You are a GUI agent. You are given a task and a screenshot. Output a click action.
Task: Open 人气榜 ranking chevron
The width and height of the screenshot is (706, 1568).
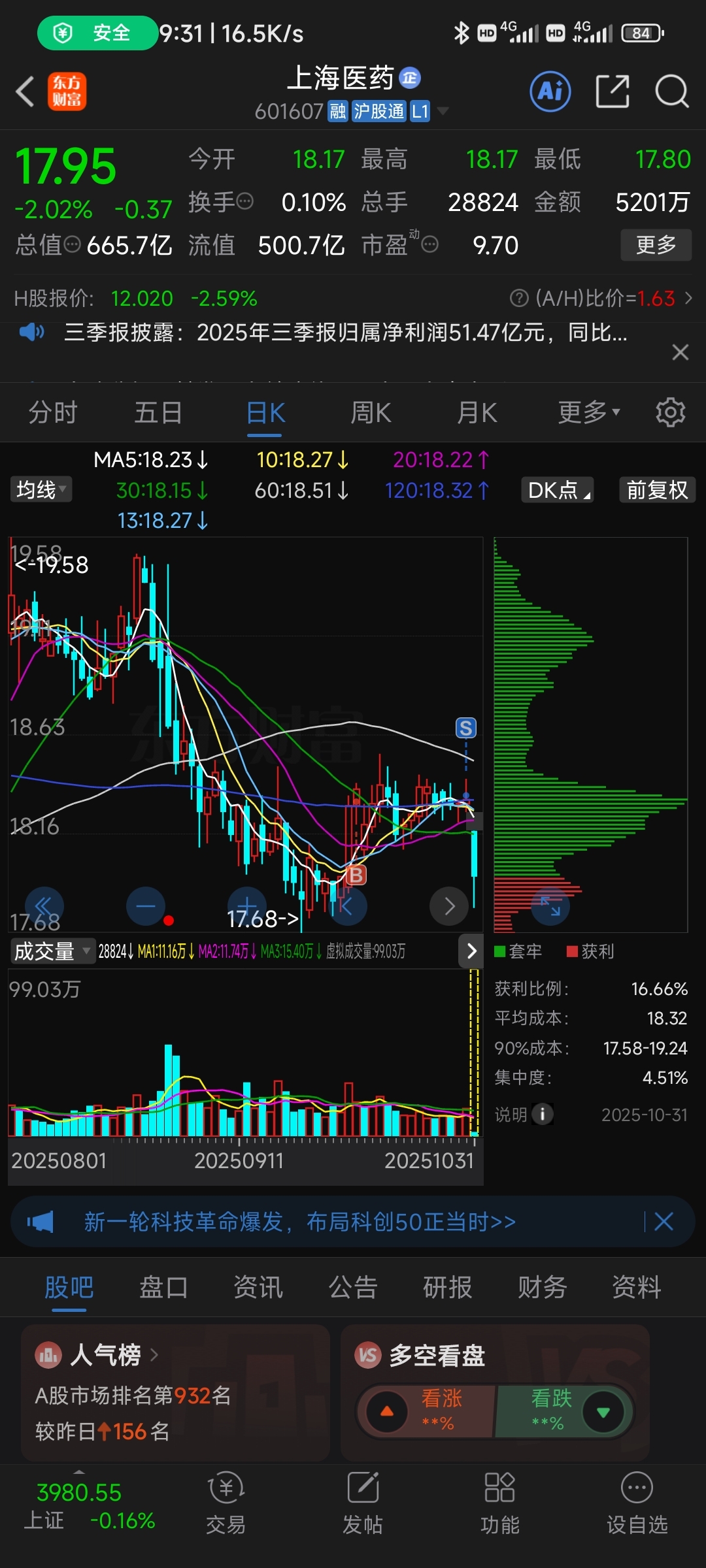click(154, 1355)
